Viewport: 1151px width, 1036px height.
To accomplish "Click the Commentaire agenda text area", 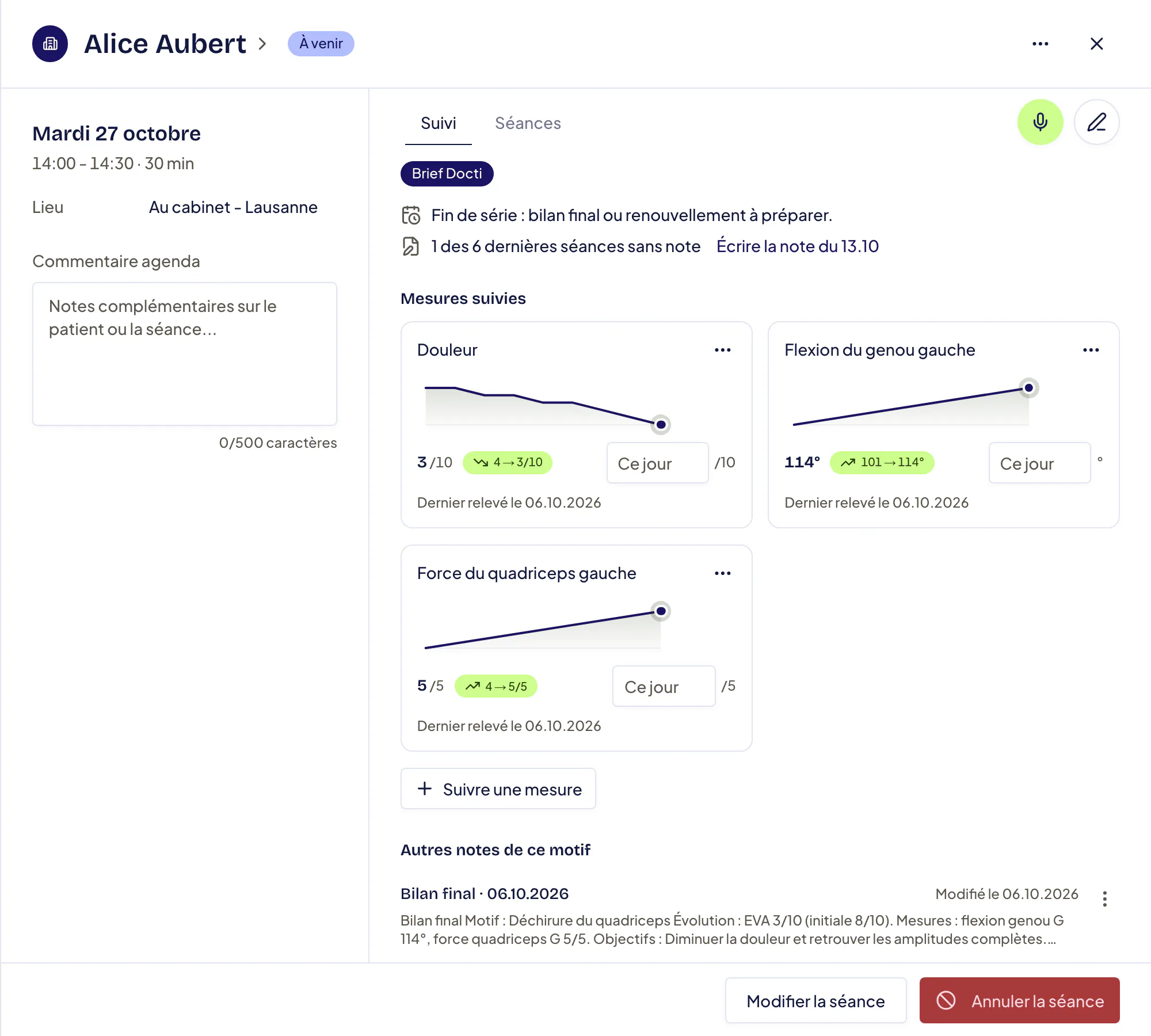I will [184, 354].
